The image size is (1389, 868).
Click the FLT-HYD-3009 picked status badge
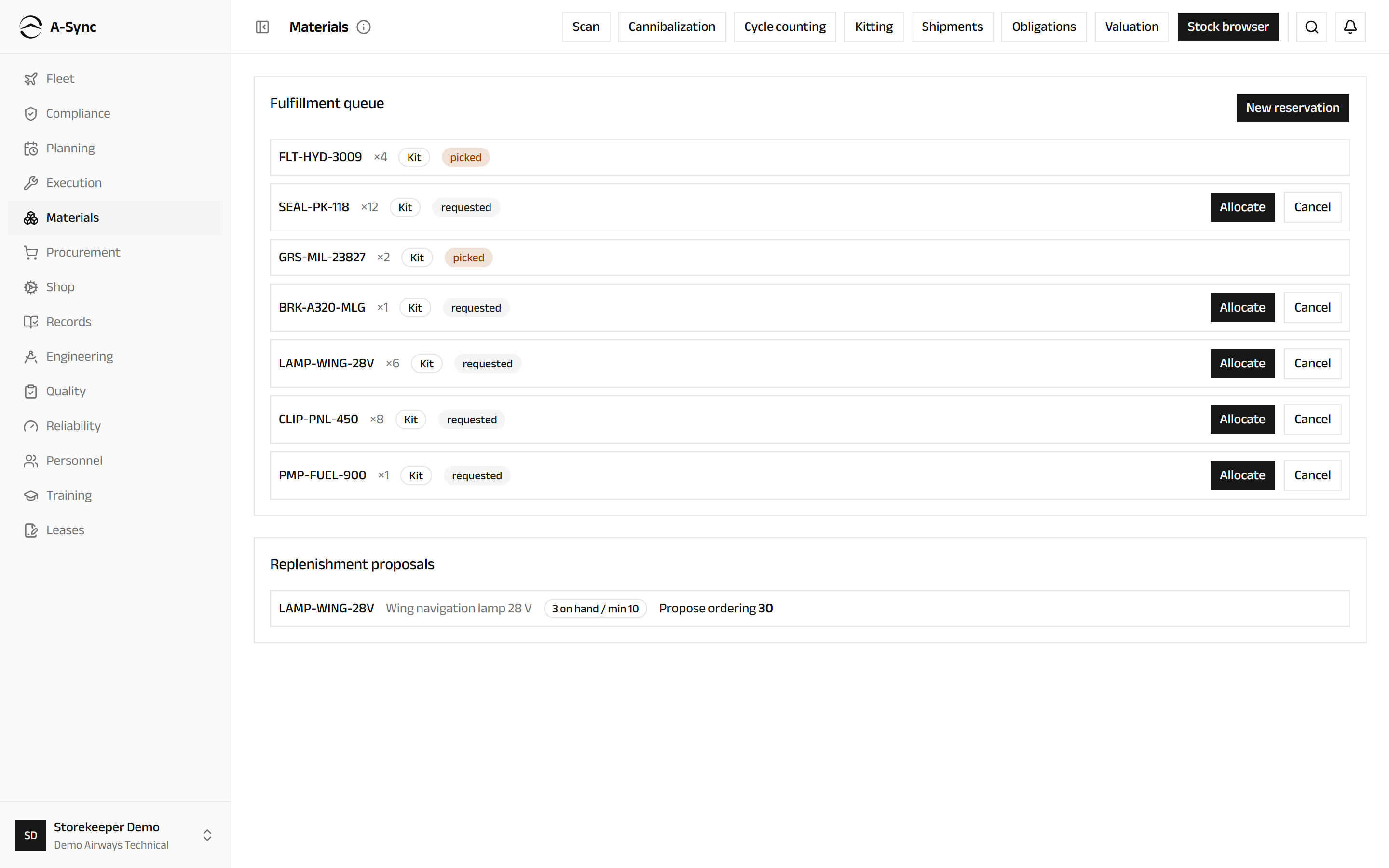tap(465, 157)
